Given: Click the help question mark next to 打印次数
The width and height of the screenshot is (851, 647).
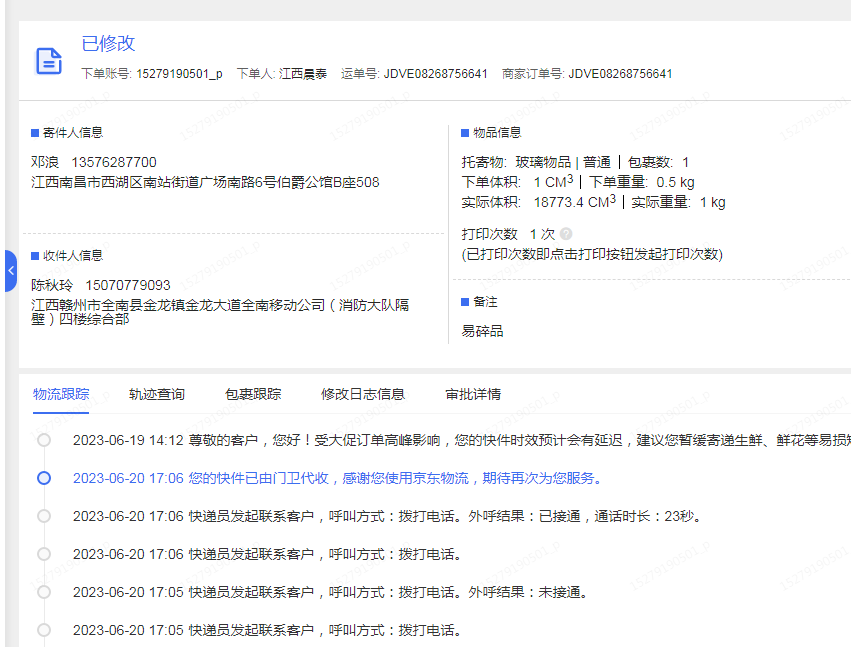Looking at the screenshot, I should coord(566,234).
